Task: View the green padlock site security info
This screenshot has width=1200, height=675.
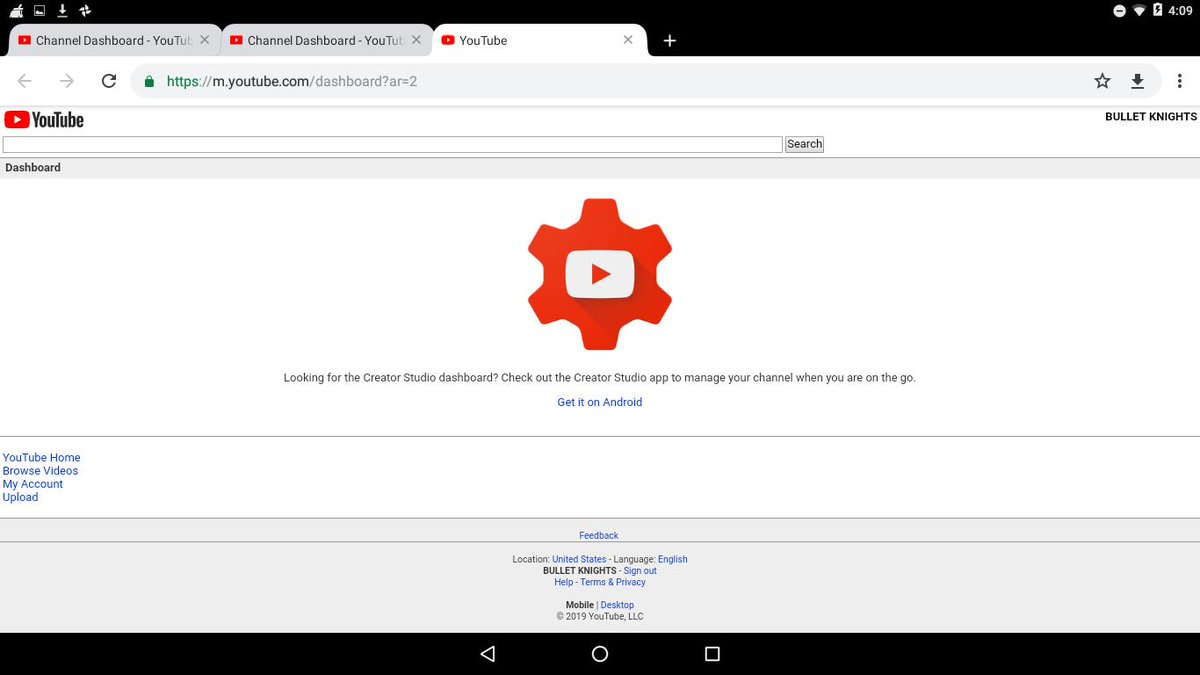Action: [150, 82]
